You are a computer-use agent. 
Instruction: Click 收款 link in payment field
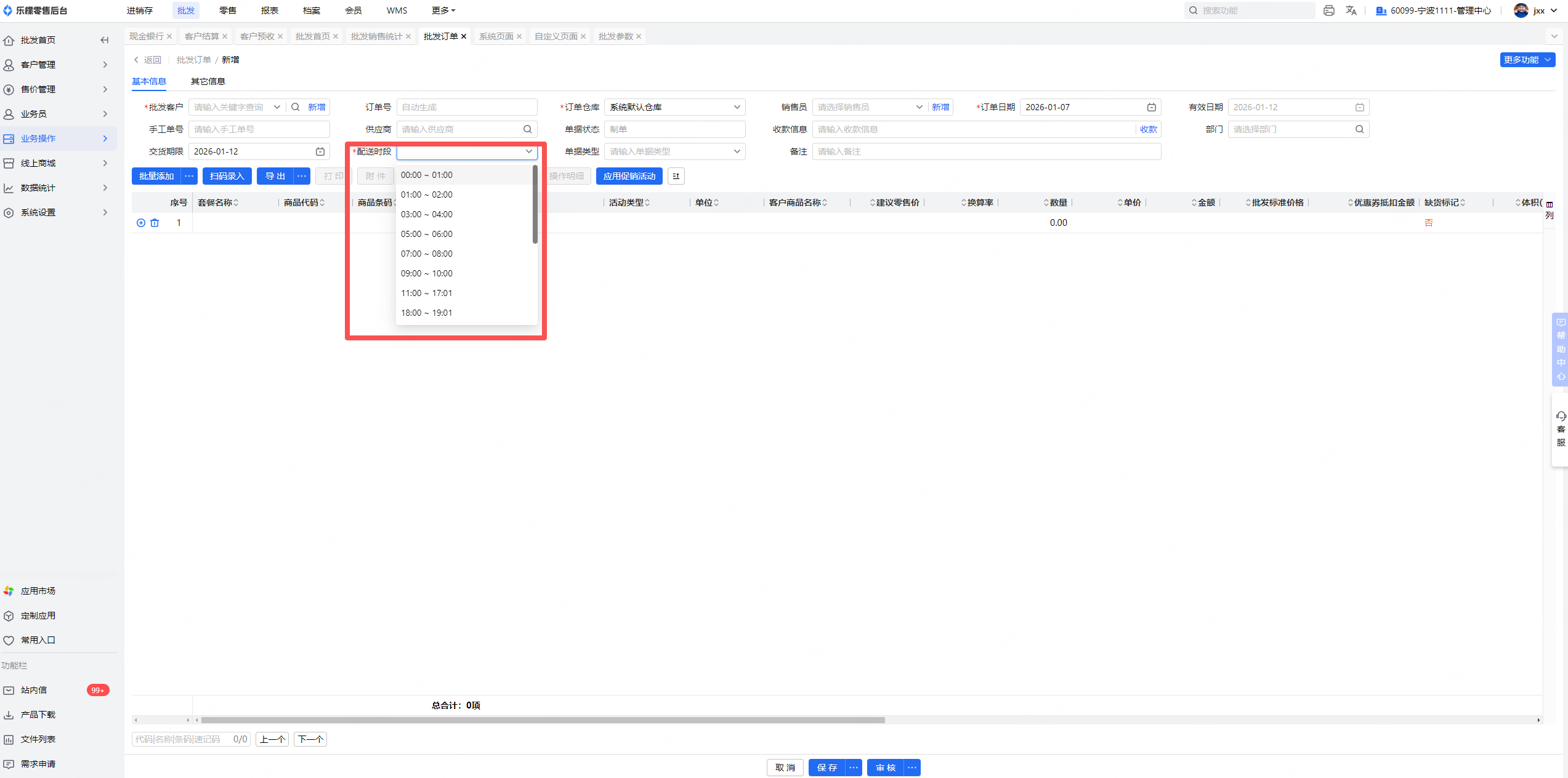1148,129
